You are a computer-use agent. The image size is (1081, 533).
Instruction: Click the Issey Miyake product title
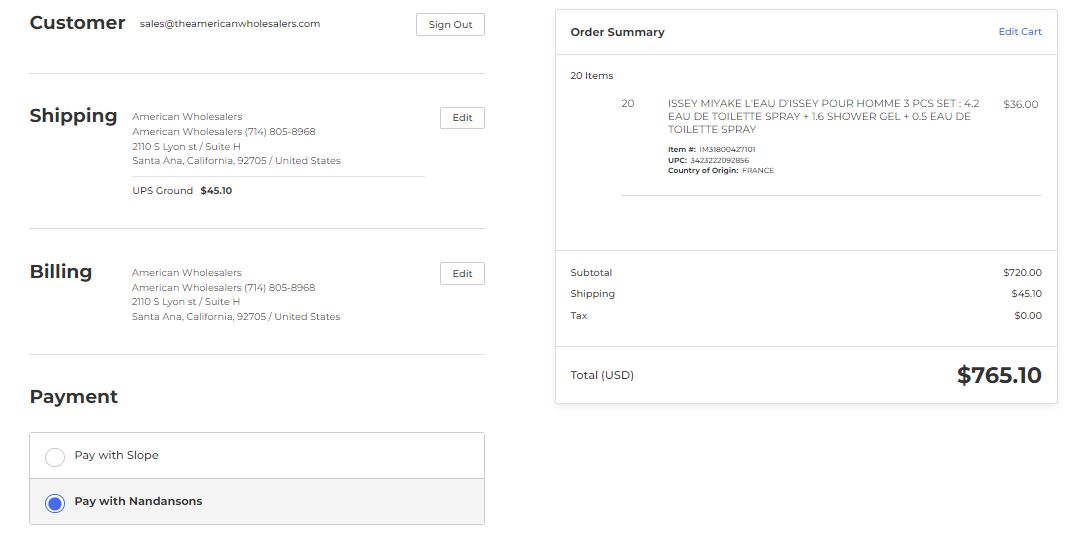point(823,117)
